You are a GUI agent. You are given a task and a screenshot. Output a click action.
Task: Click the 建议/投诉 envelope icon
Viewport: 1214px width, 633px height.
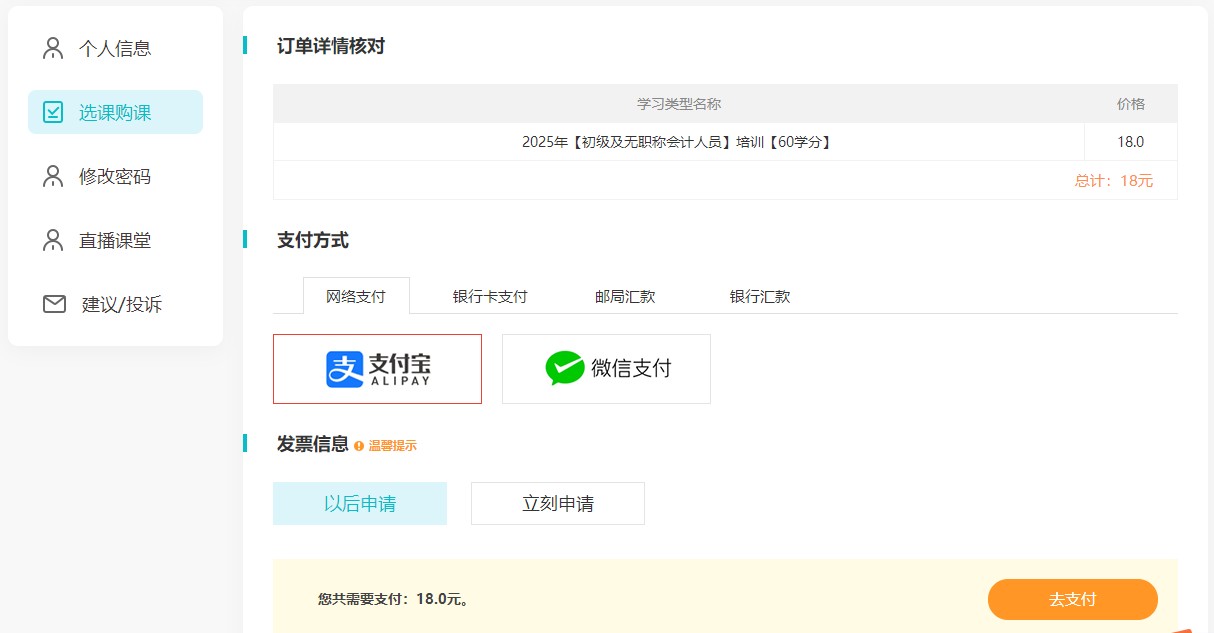click(x=54, y=304)
